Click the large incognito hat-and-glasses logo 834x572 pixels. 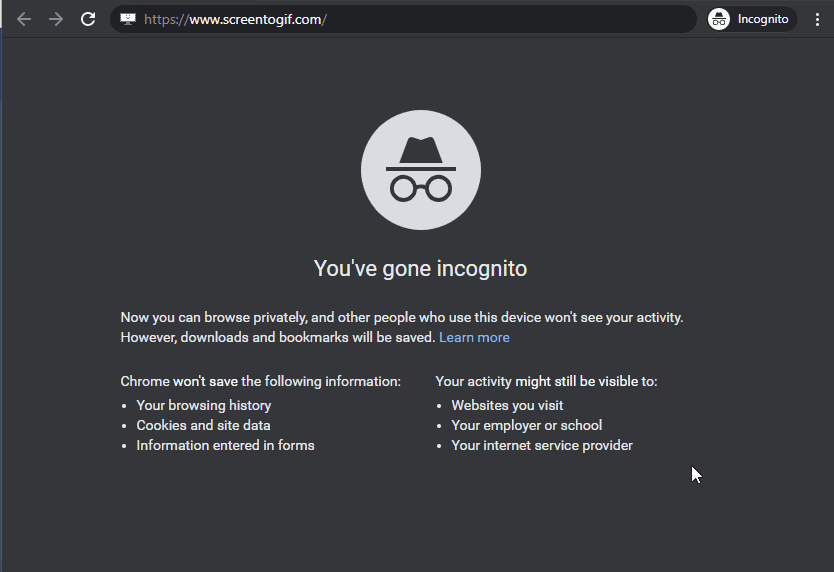(420, 170)
